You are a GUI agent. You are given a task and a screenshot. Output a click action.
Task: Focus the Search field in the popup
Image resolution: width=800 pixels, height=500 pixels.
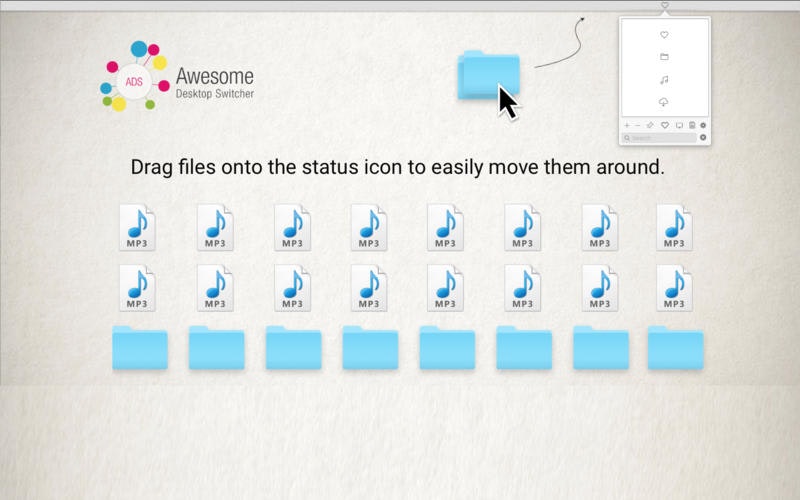click(659, 138)
